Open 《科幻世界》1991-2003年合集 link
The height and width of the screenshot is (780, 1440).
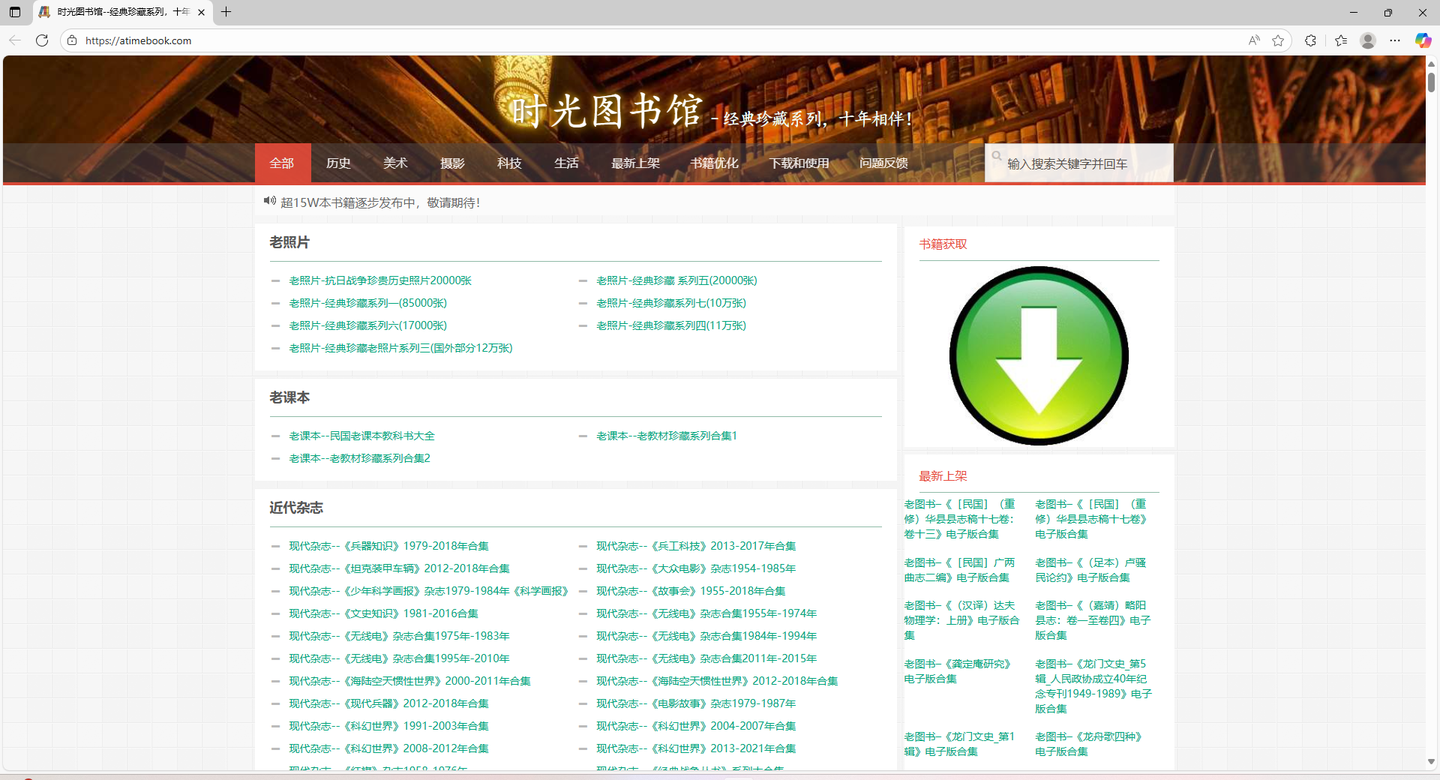389,726
